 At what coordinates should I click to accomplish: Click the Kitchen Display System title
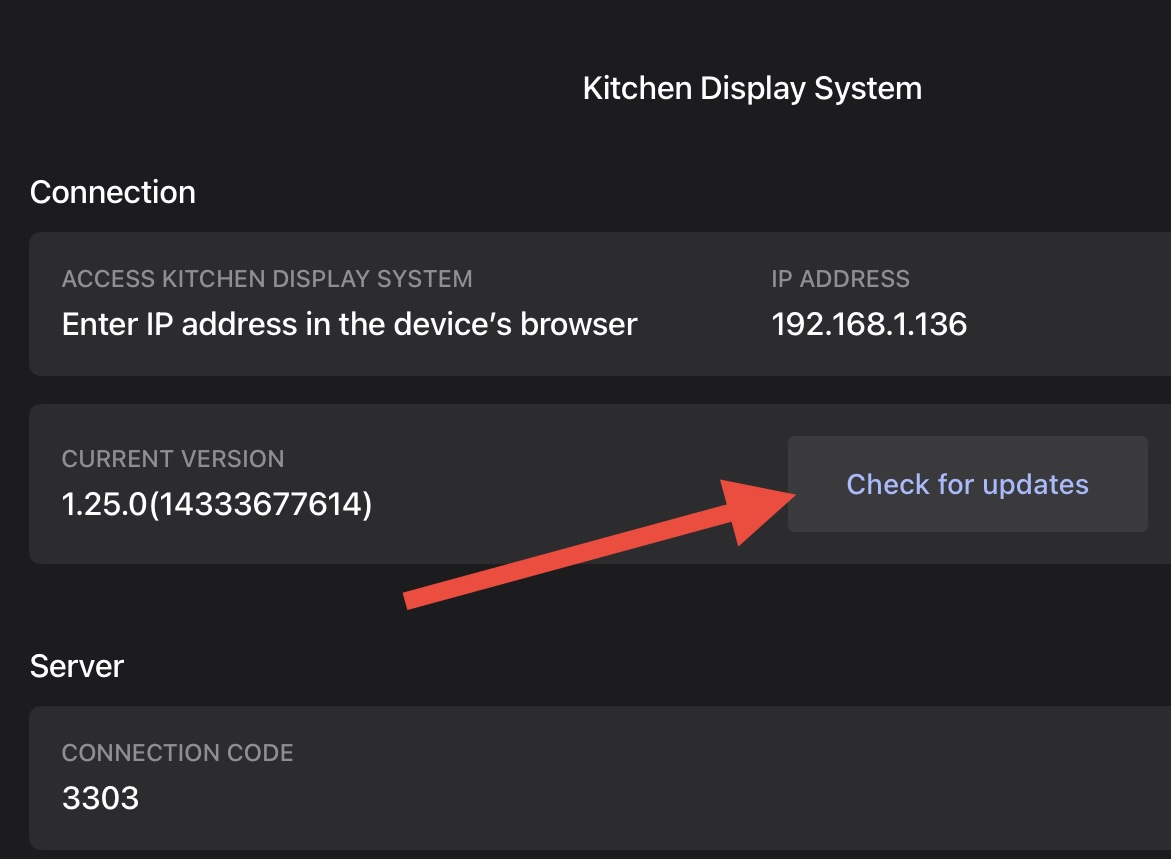click(x=752, y=88)
